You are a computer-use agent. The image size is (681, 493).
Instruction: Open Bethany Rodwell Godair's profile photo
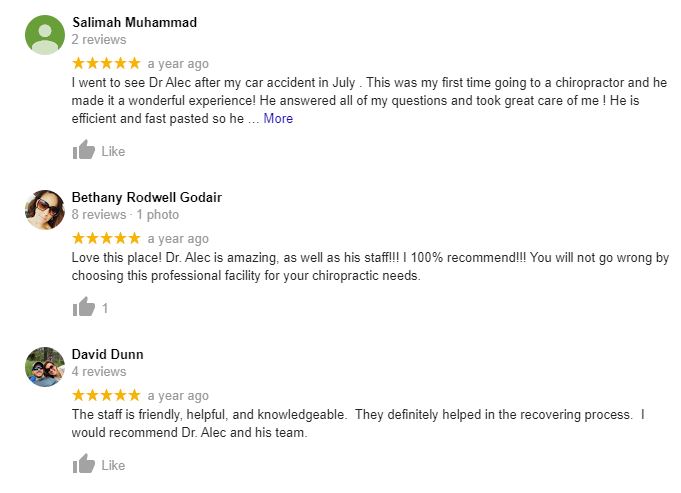coord(45,210)
